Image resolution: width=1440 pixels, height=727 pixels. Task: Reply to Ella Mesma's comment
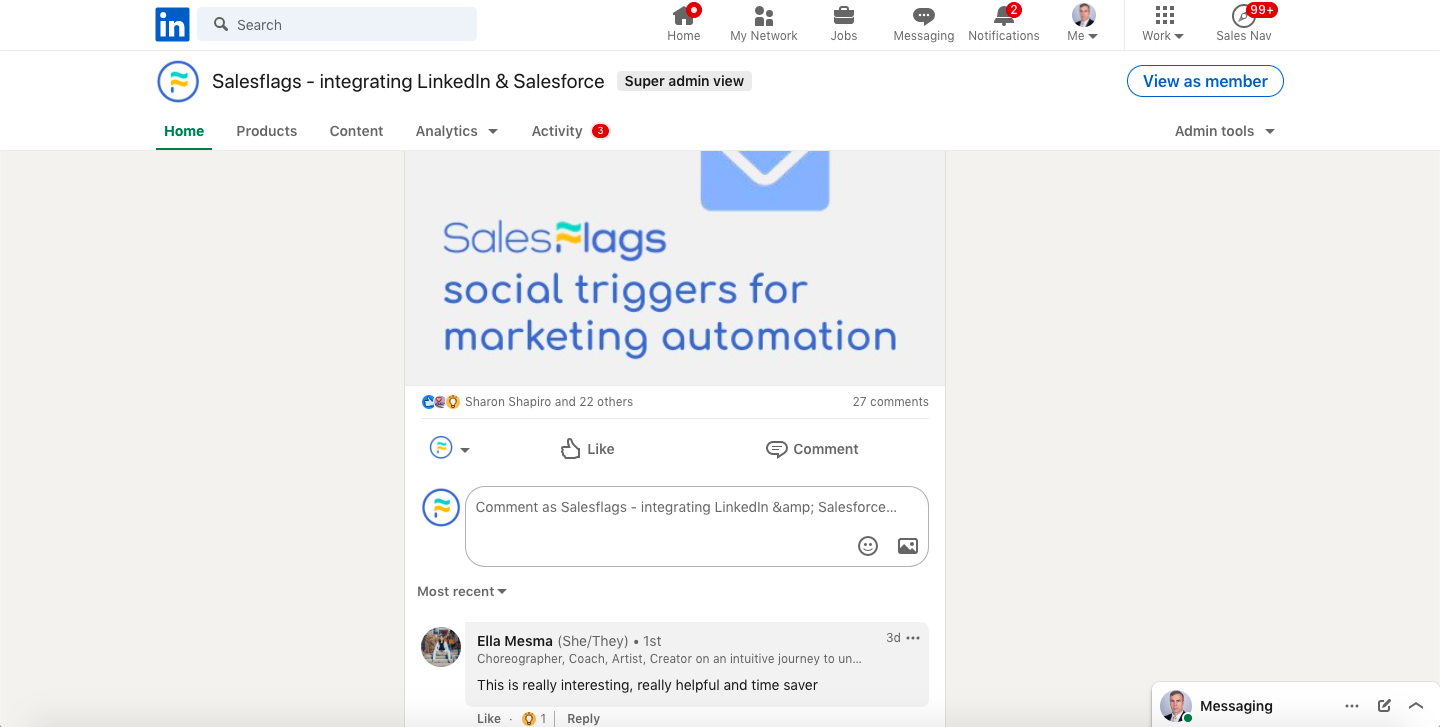584,718
